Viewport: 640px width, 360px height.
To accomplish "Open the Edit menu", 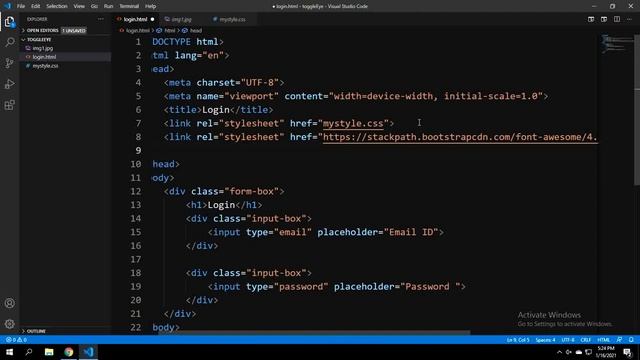I will pyautogui.click(x=36, y=6).
